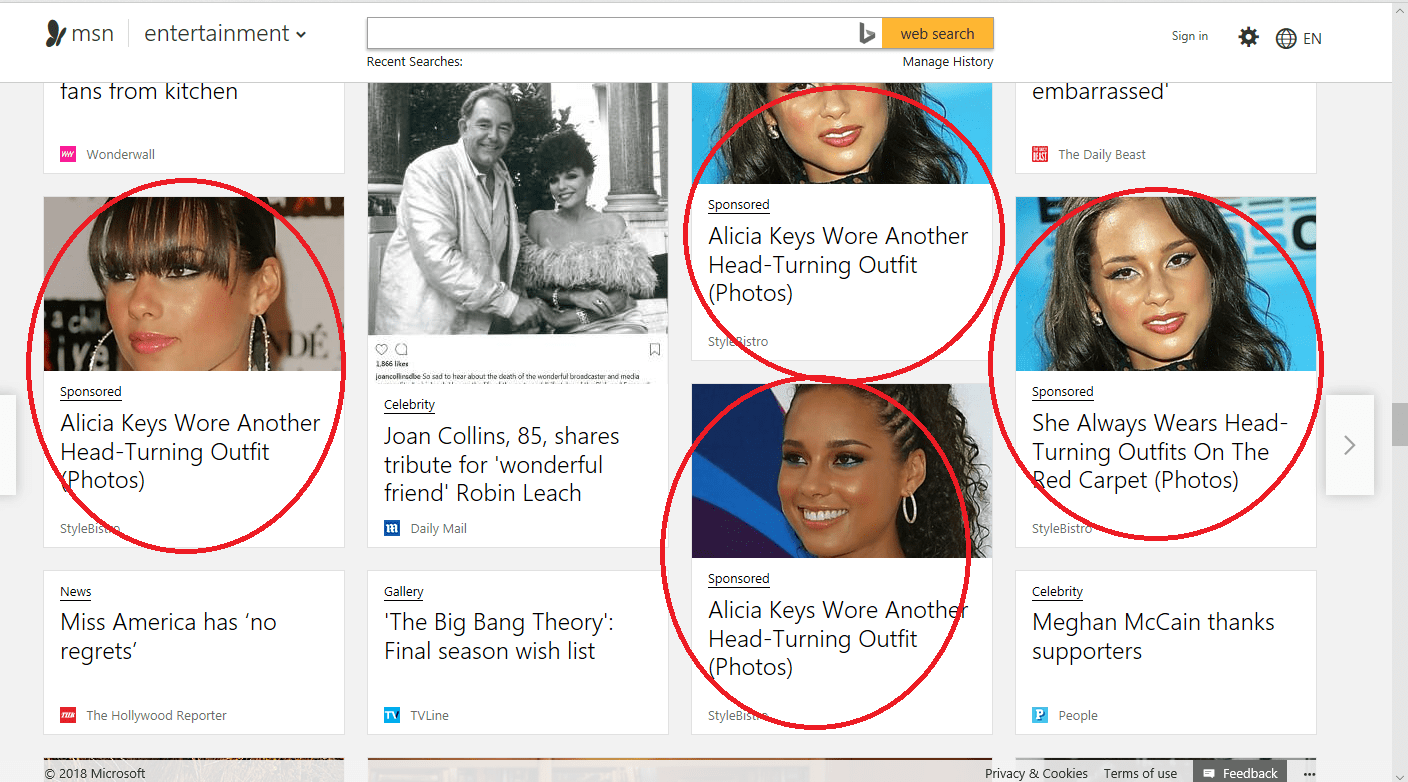
Task: Open Manage History
Action: [945, 61]
